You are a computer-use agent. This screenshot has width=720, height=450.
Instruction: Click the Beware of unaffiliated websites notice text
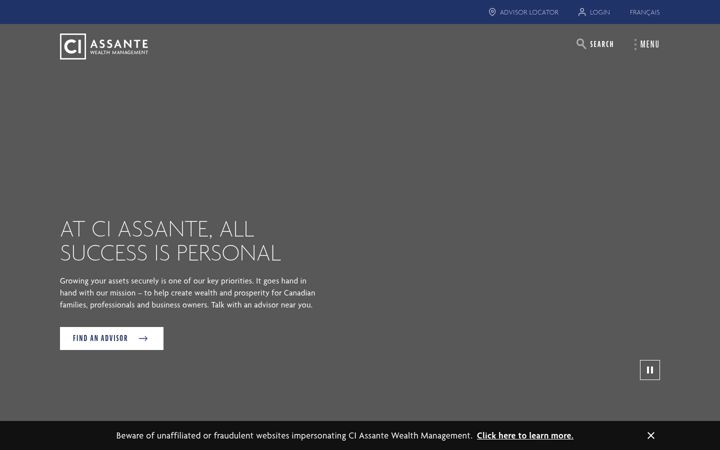click(294, 435)
